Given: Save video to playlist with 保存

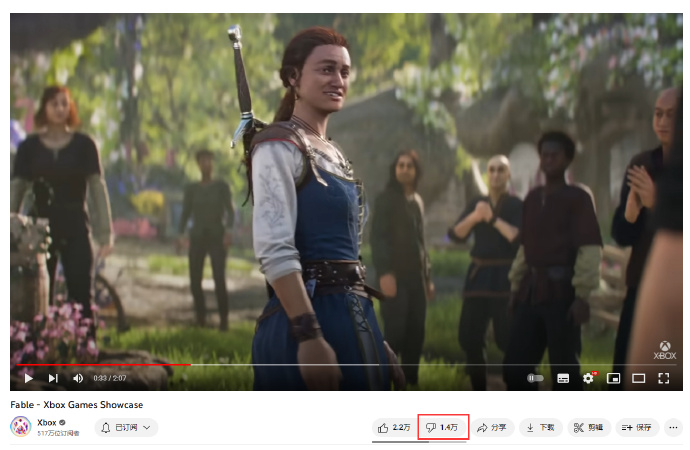Looking at the screenshot, I should pyautogui.click(x=637, y=427).
